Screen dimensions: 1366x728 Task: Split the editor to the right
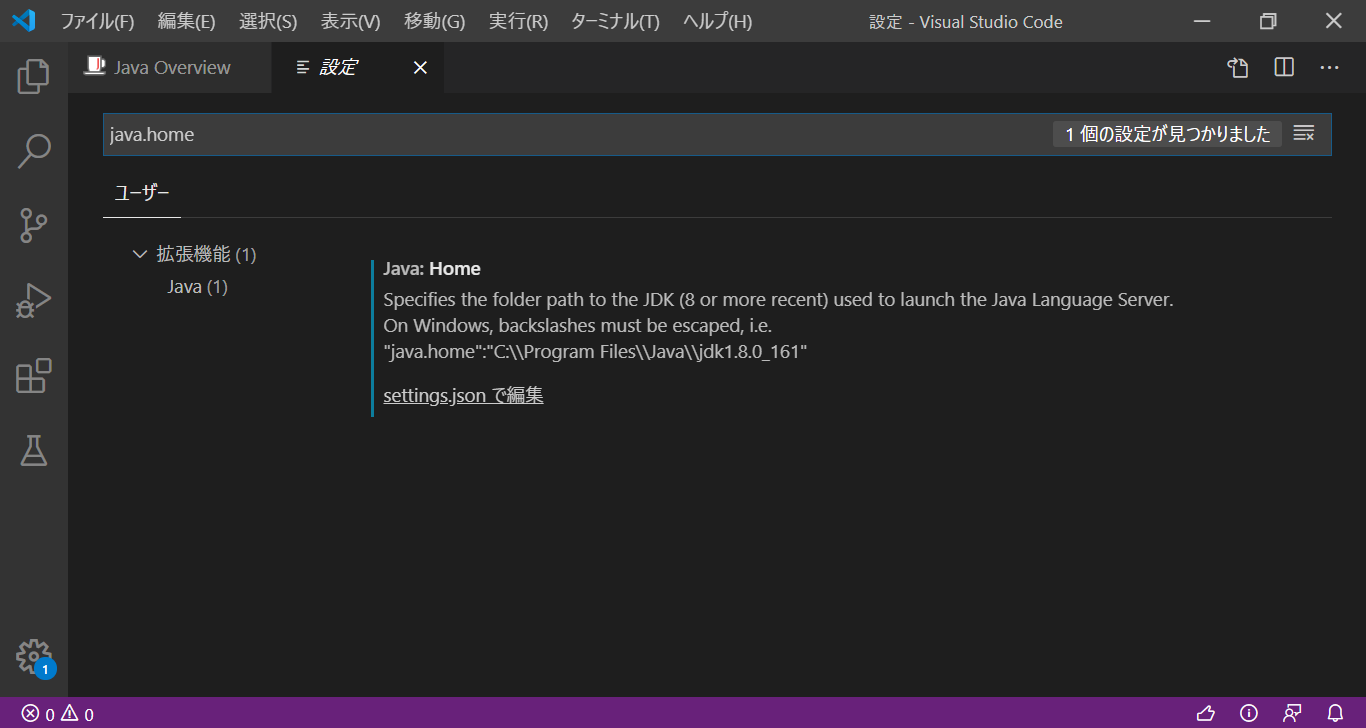(x=1284, y=67)
